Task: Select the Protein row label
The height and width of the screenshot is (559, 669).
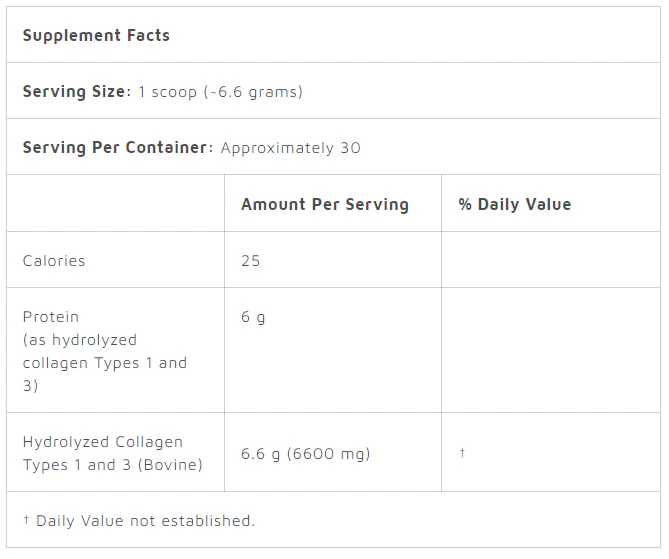Action: point(51,317)
